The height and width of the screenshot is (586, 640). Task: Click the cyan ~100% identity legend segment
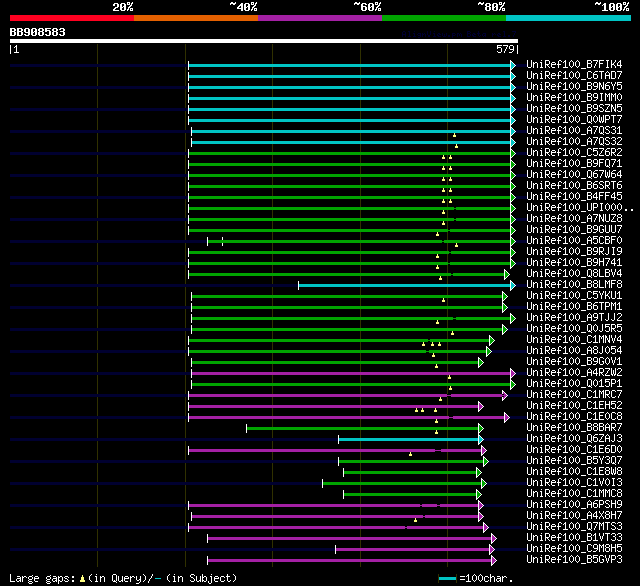point(569,18)
